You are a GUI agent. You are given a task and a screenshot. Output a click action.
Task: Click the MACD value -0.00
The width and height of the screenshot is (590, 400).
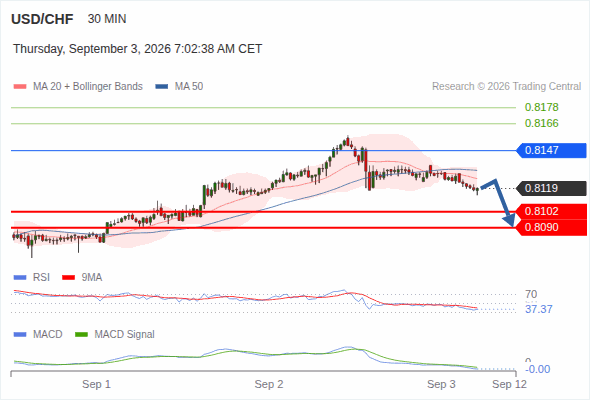point(538,370)
